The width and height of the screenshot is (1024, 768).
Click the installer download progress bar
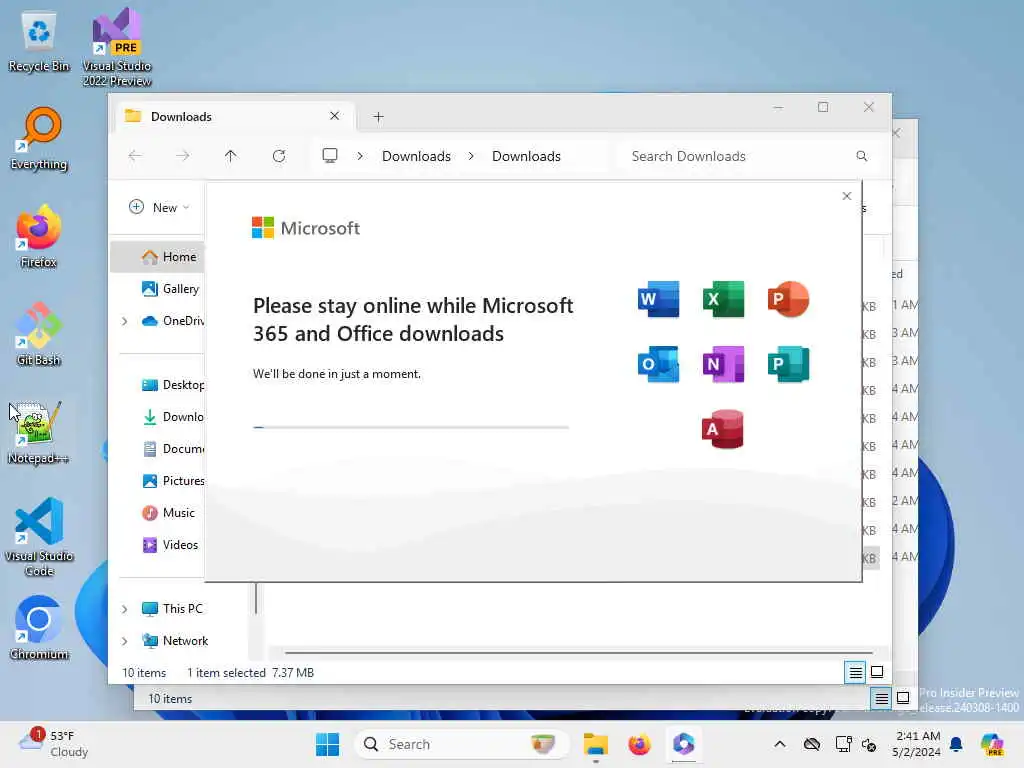[411, 427]
